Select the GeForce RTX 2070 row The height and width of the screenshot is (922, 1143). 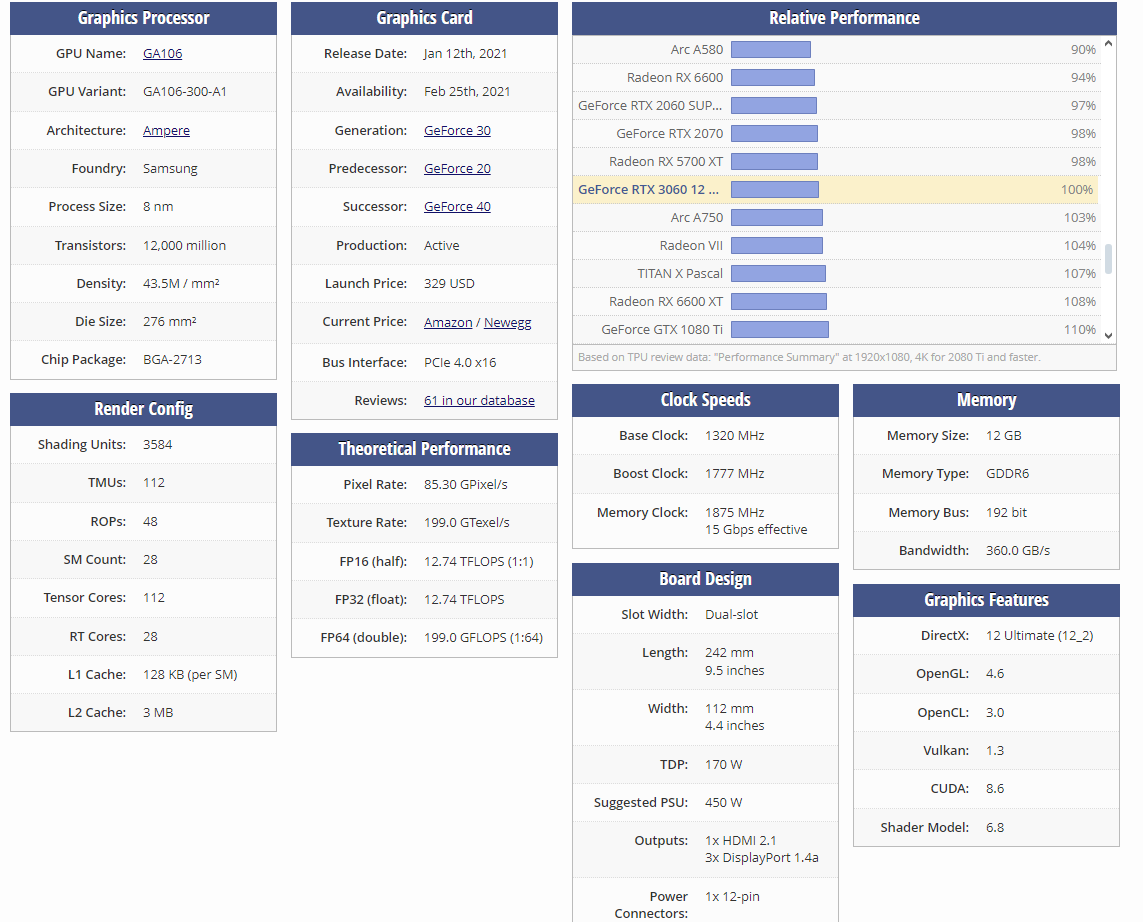coord(836,133)
